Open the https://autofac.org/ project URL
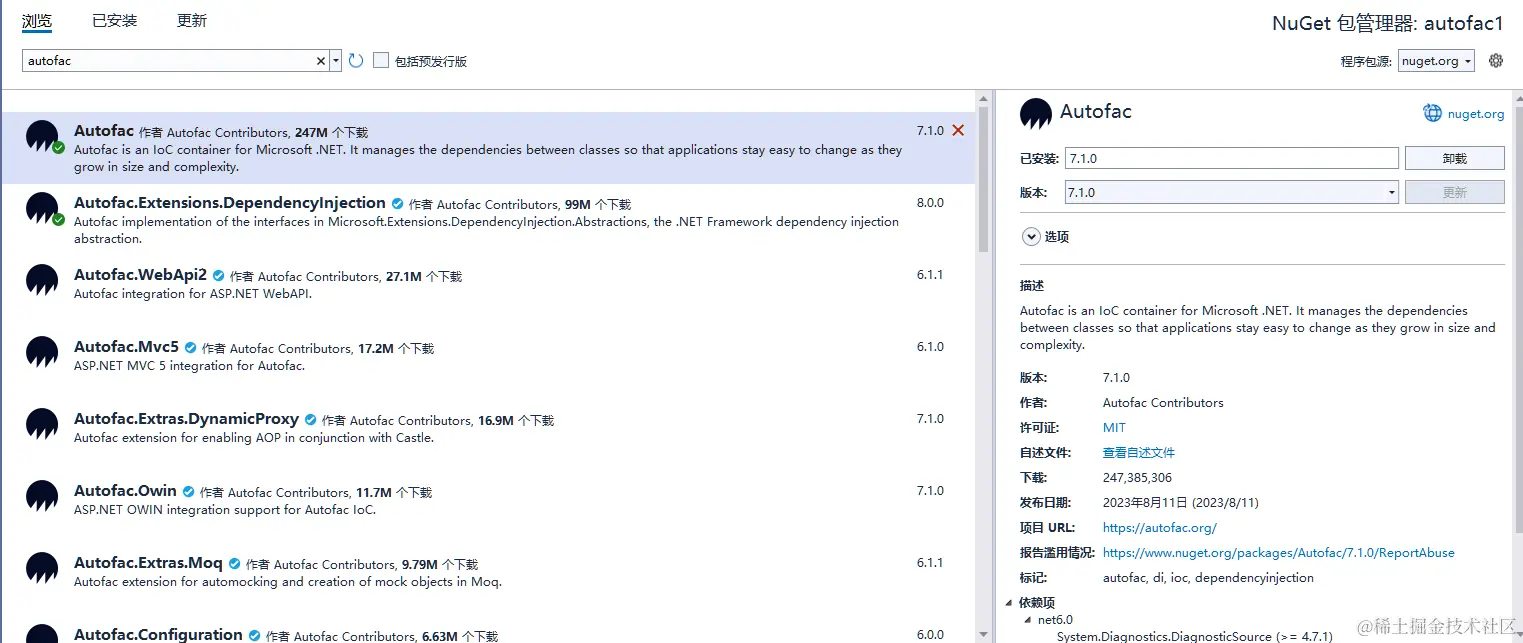This screenshot has height=643, width=1523. tap(1160, 528)
